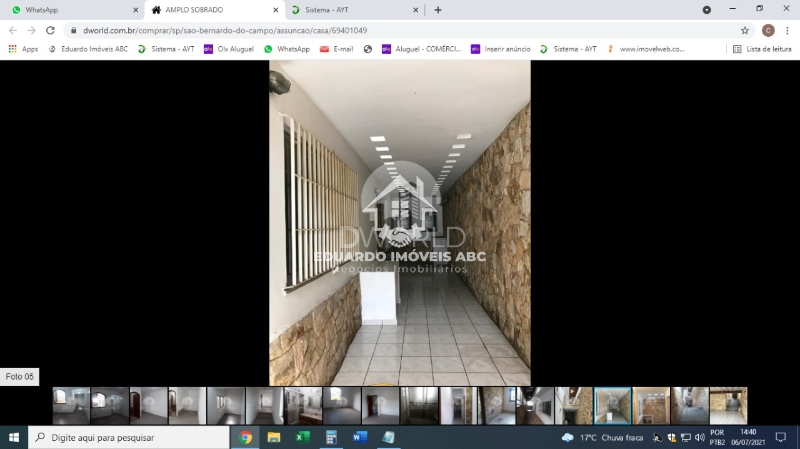Open the Windows Start menu
The width and height of the screenshot is (800, 449).
(14, 437)
